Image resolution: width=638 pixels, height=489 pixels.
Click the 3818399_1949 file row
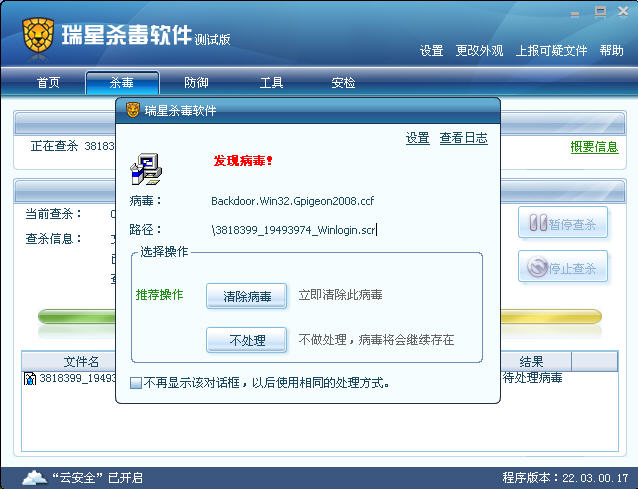click(69, 378)
